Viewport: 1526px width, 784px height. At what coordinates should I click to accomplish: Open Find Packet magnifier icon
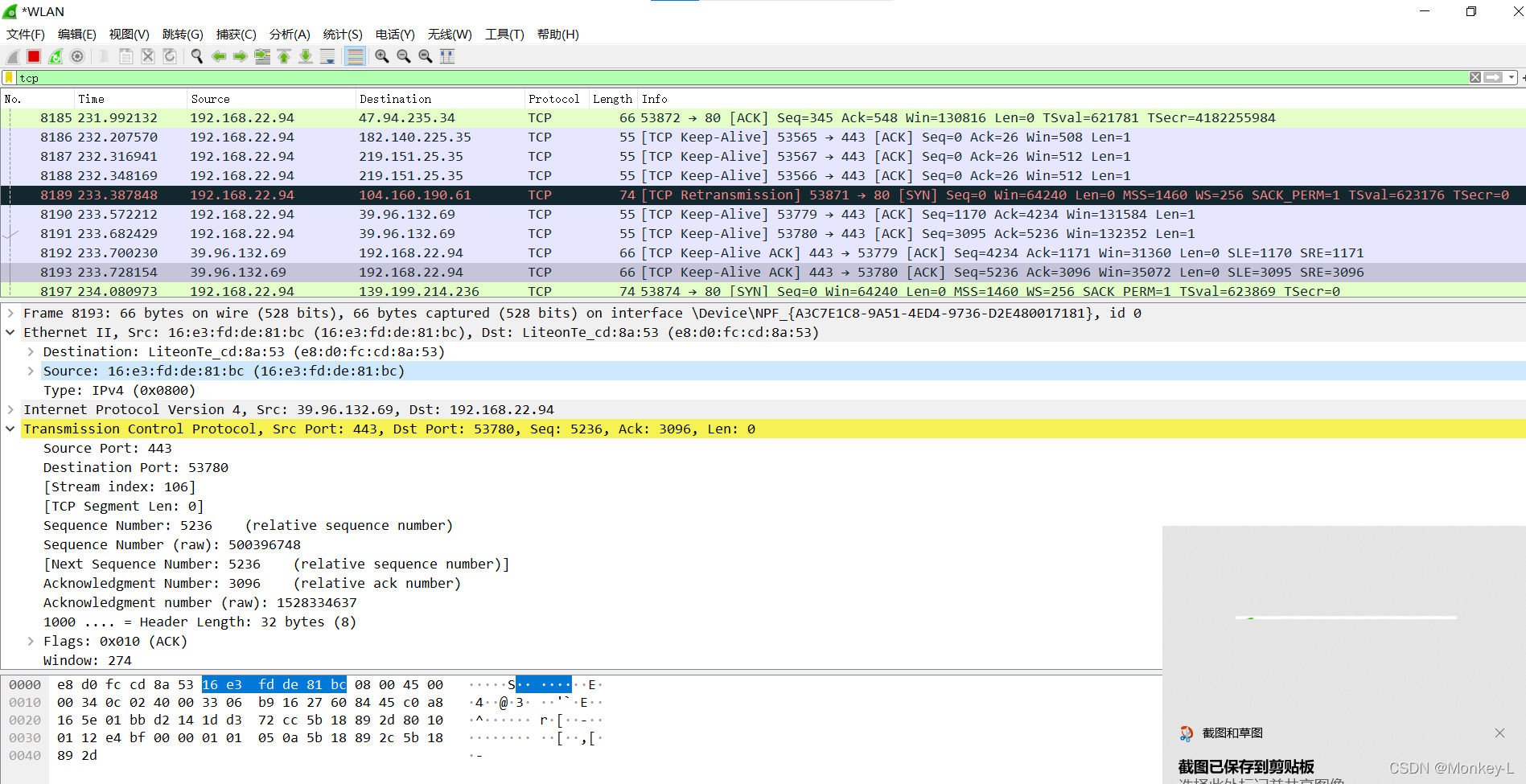[x=197, y=56]
